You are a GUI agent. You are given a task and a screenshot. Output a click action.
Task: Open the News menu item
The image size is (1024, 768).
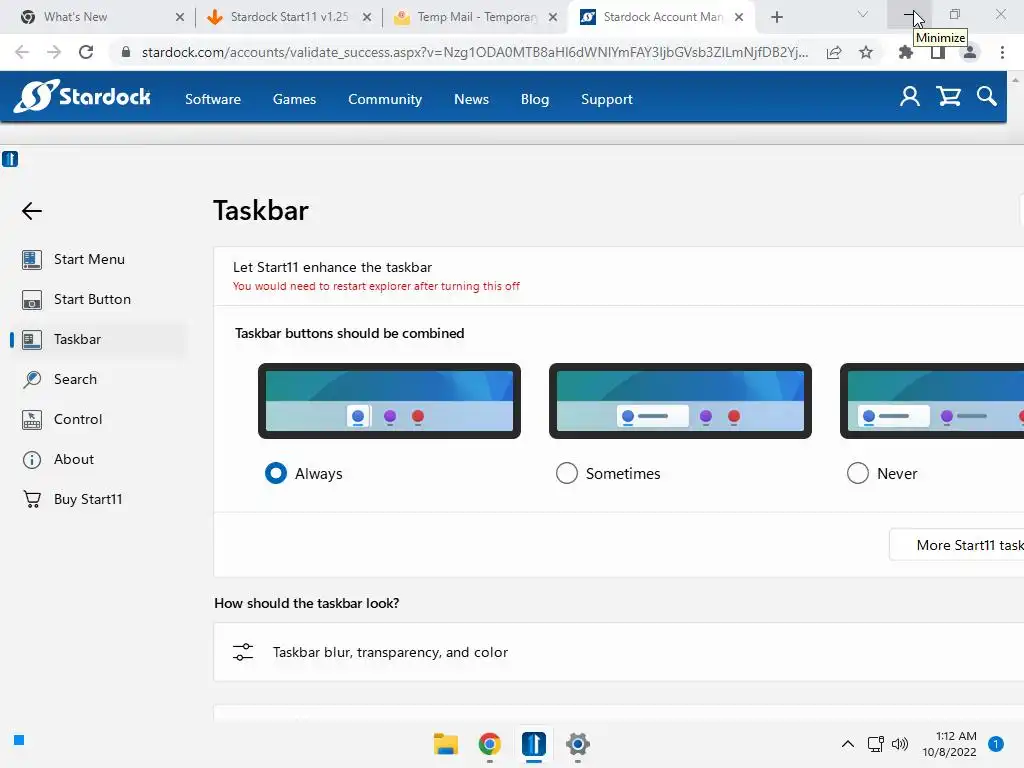[472, 99]
